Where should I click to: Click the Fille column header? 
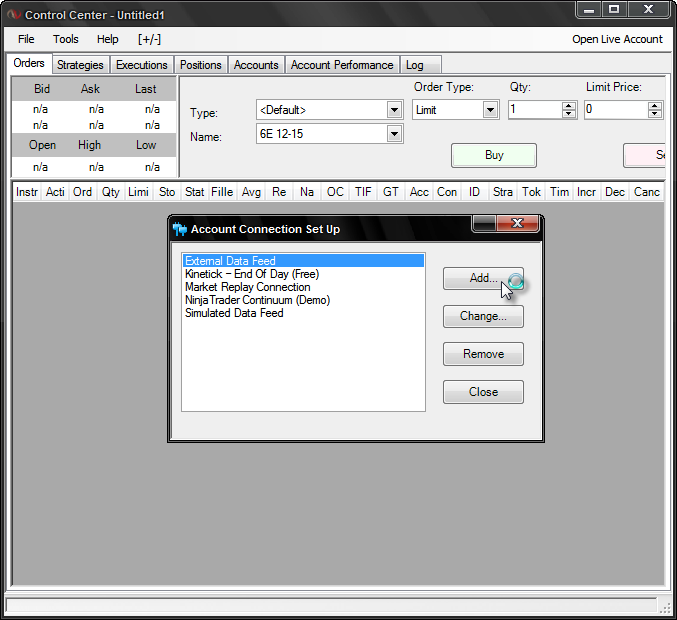point(222,192)
